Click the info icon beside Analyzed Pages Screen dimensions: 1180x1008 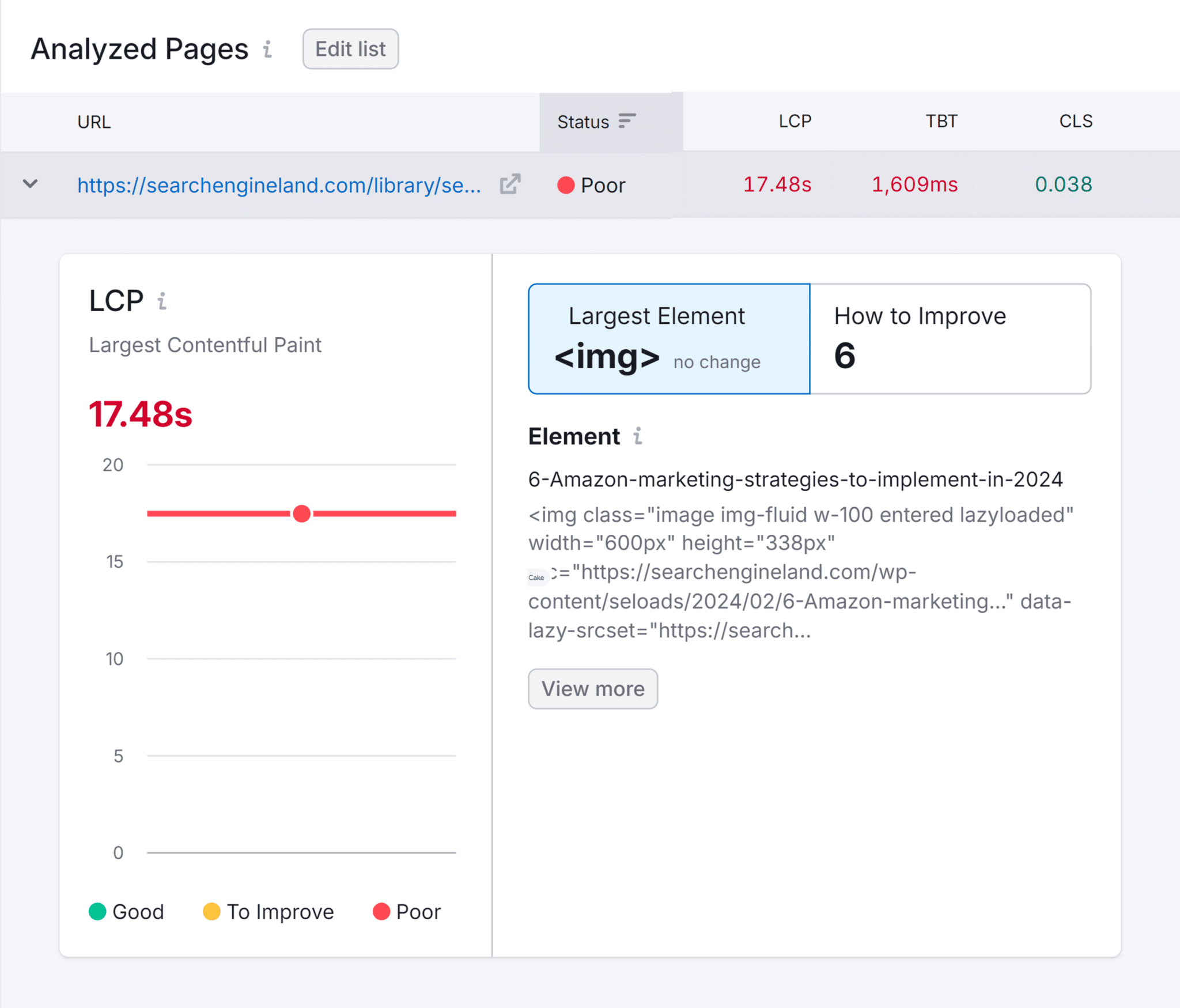point(267,50)
